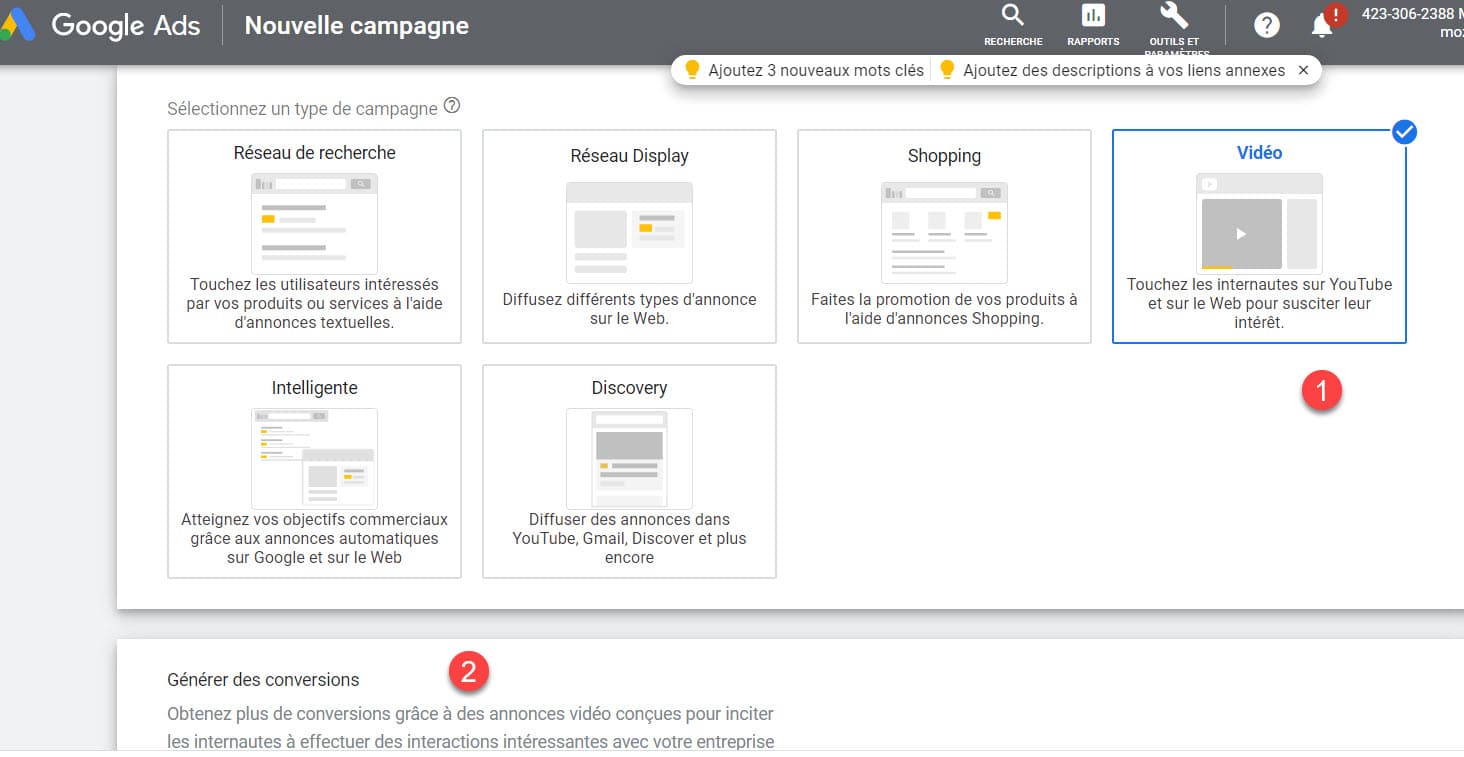Image resolution: width=1464 pixels, height=757 pixels.
Task: Click the Vidéo player illustration
Action: tap(1259, 223)
